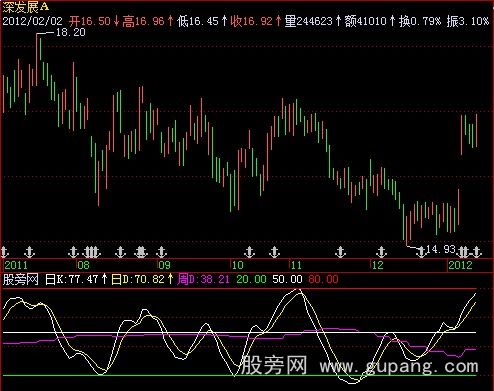Click the low price 低16.45

click(198, 21)
